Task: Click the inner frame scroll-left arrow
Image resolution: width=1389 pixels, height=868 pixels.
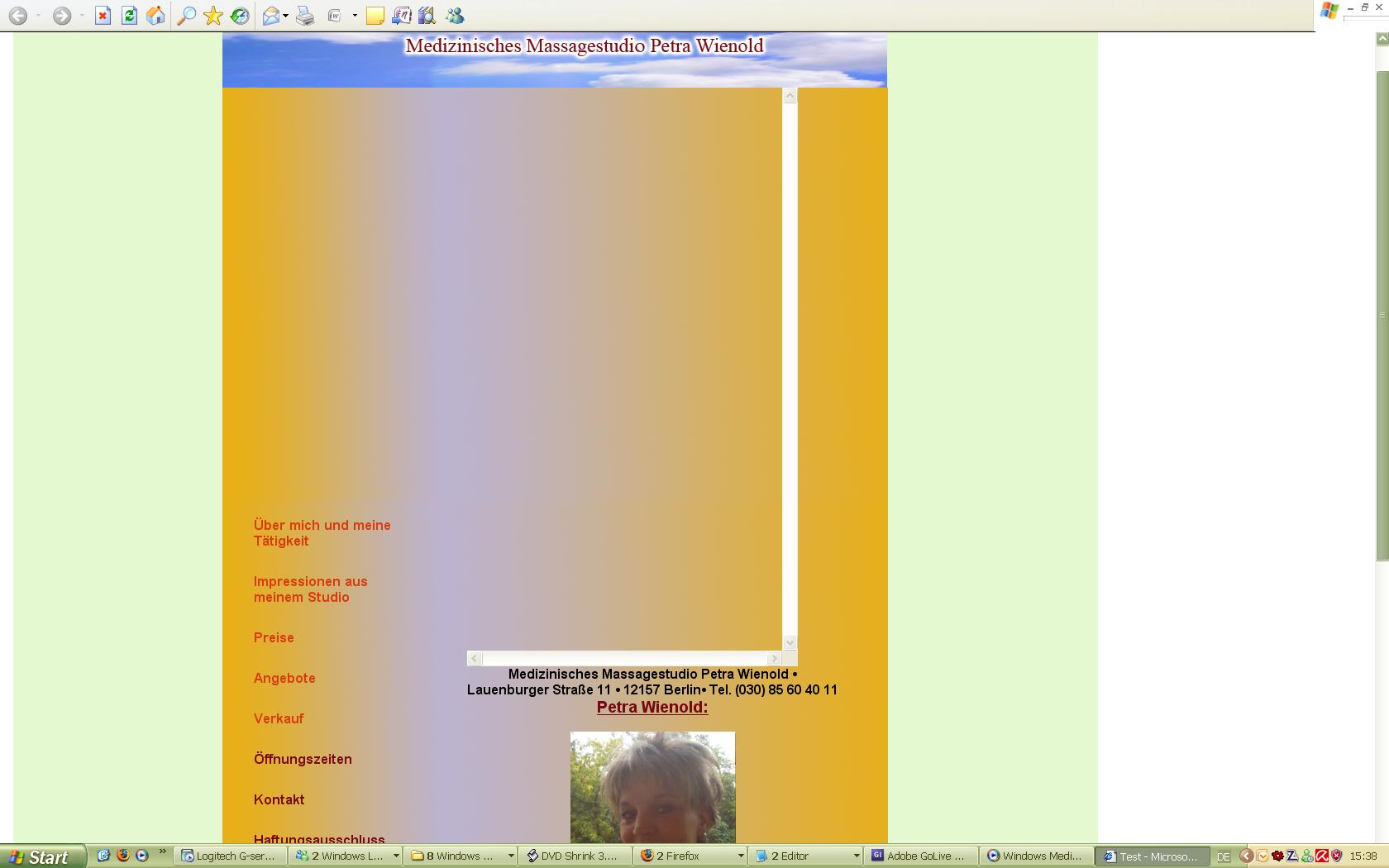Action: click(x=475, y=658)
